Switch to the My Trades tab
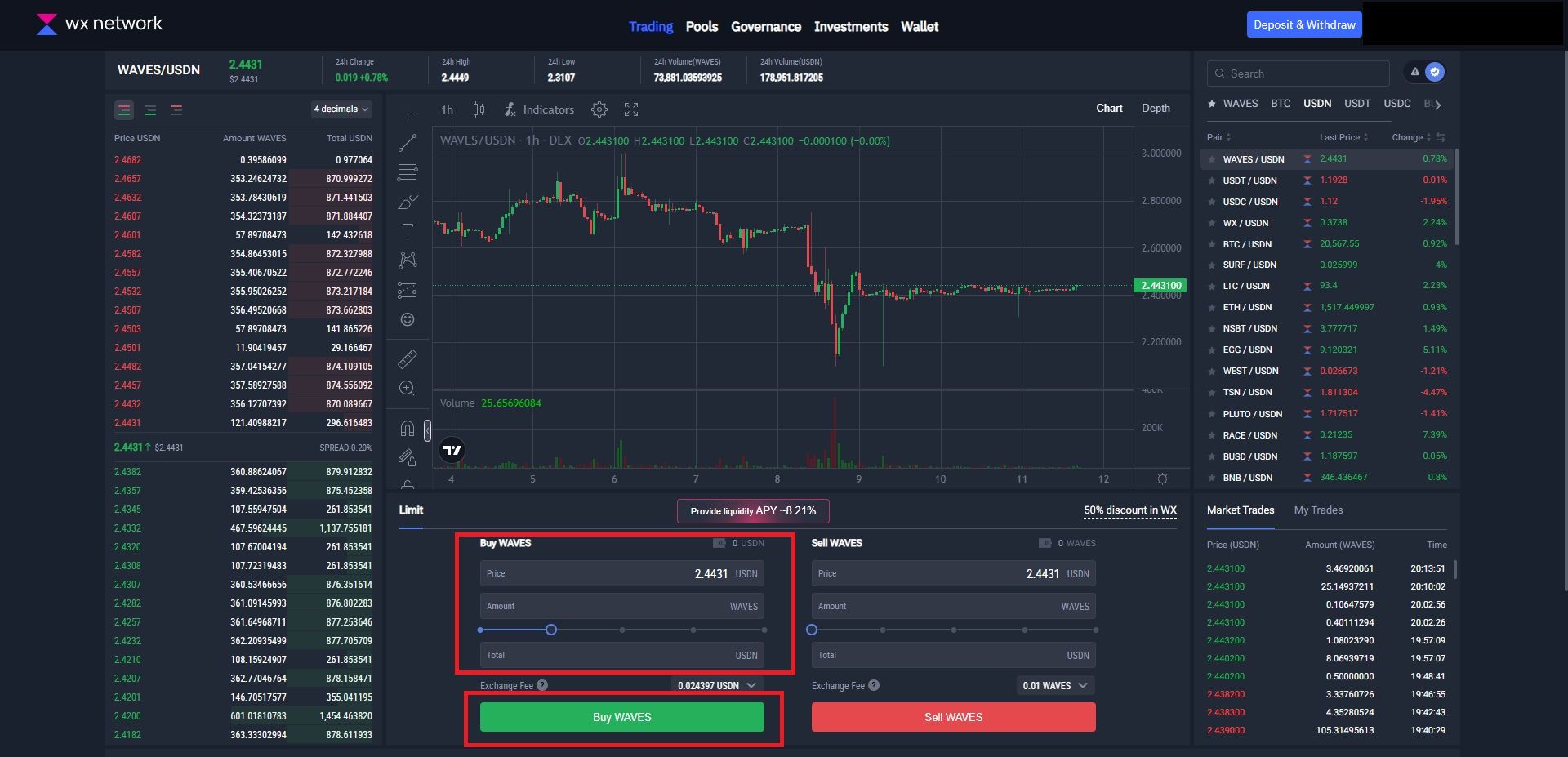 1318,510
